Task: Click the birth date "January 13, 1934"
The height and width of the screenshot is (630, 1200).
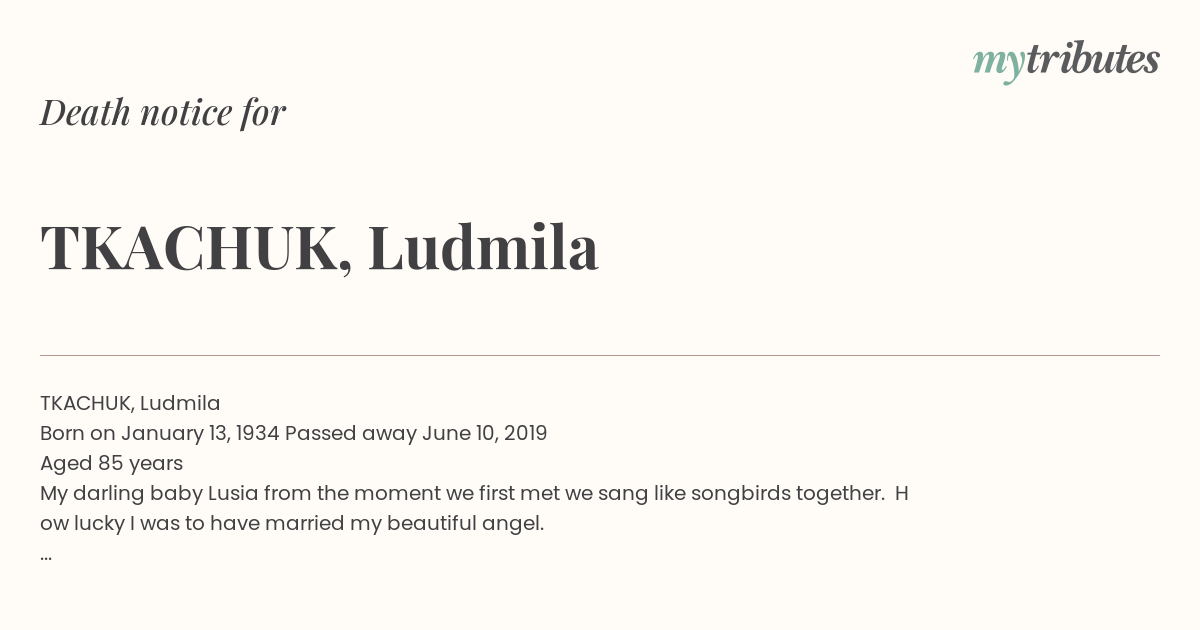Action: tap(200, 433)
